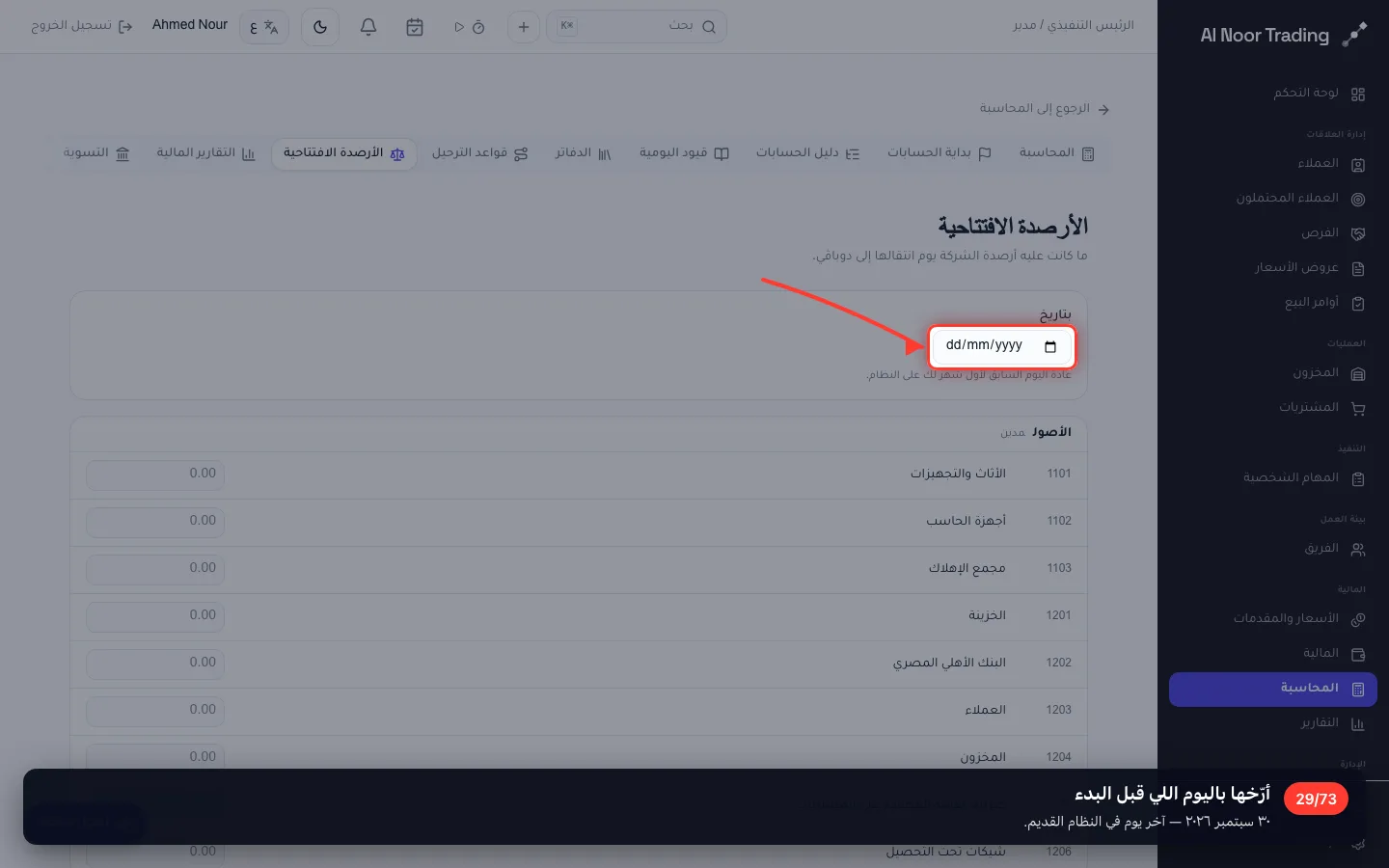Switch to the التقارير المالية tab
The height and width of the screenshot is (868, 1389).
coord(205,153)
